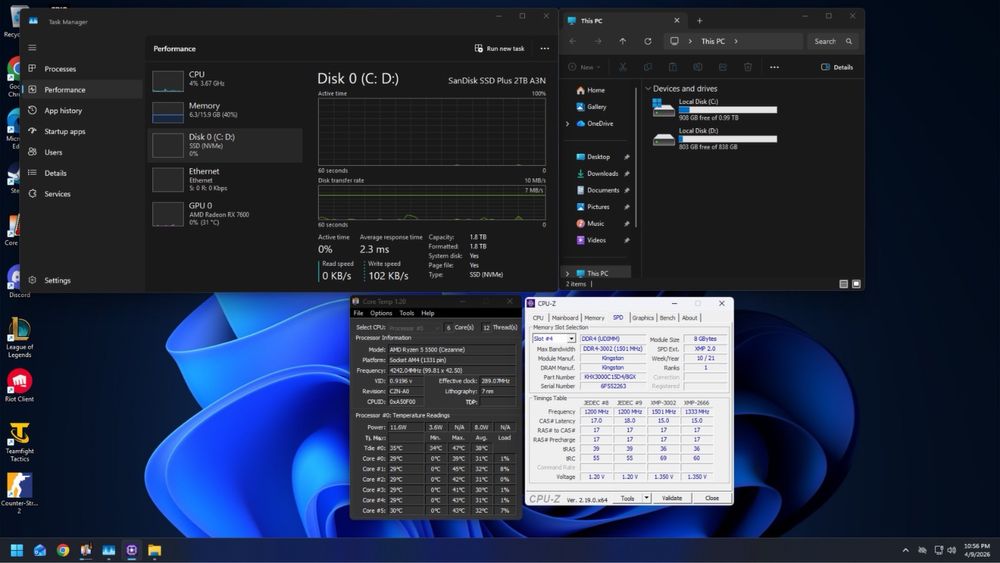The width and height of the screenshot is (1000, 563).
Task: Select Local Disk (C:) drive
Action: [714, 110]
